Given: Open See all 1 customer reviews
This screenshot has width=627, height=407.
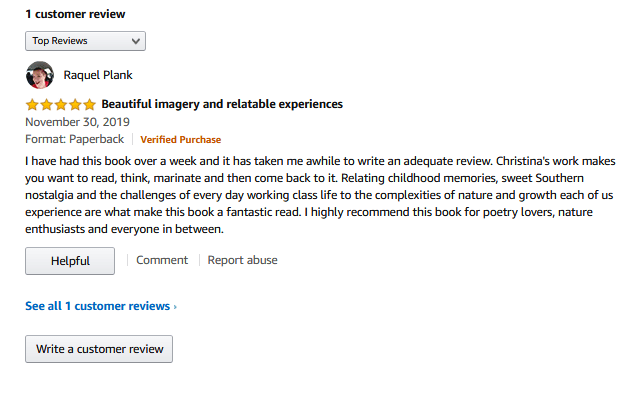Looking at the screenshot, I should point(97,306).
